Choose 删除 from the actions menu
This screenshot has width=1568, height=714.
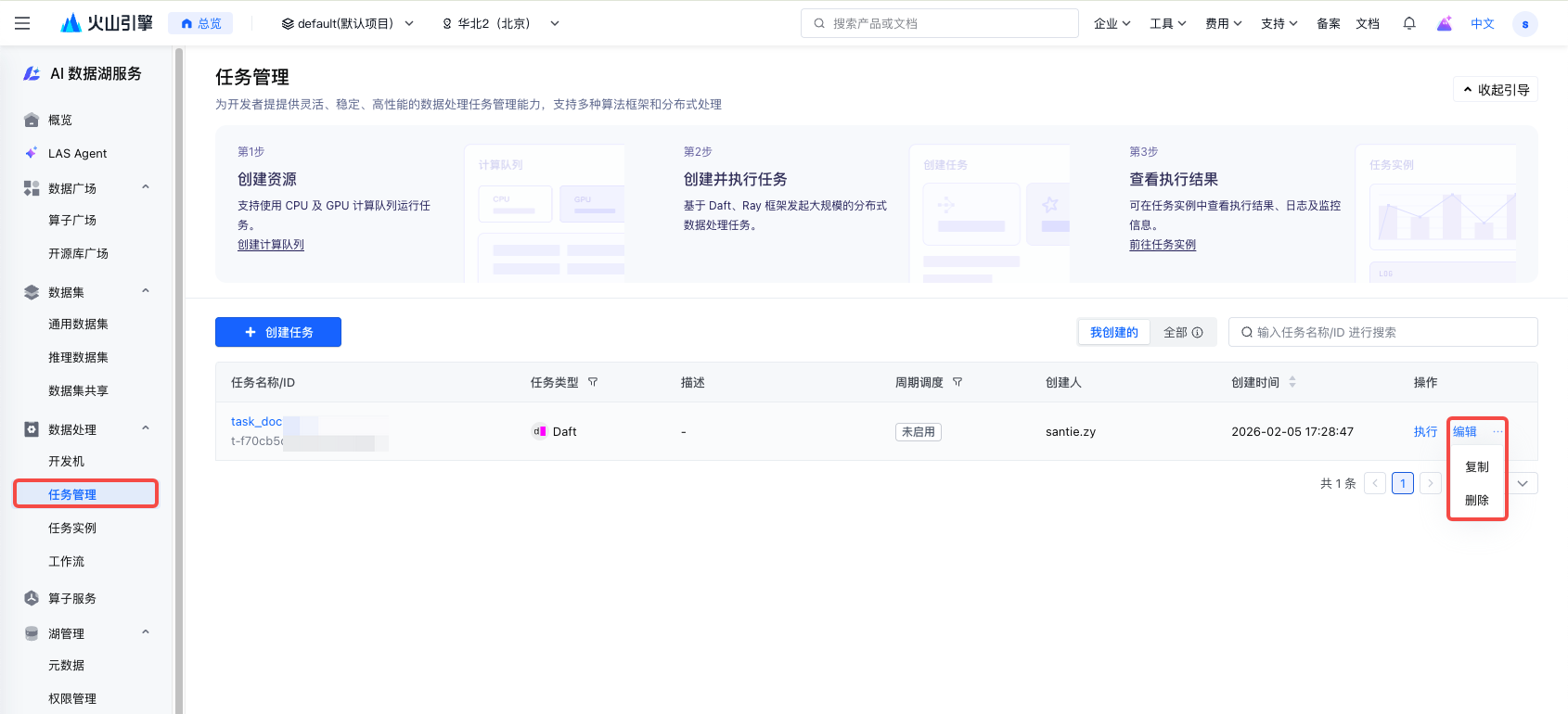(1476, 500)
